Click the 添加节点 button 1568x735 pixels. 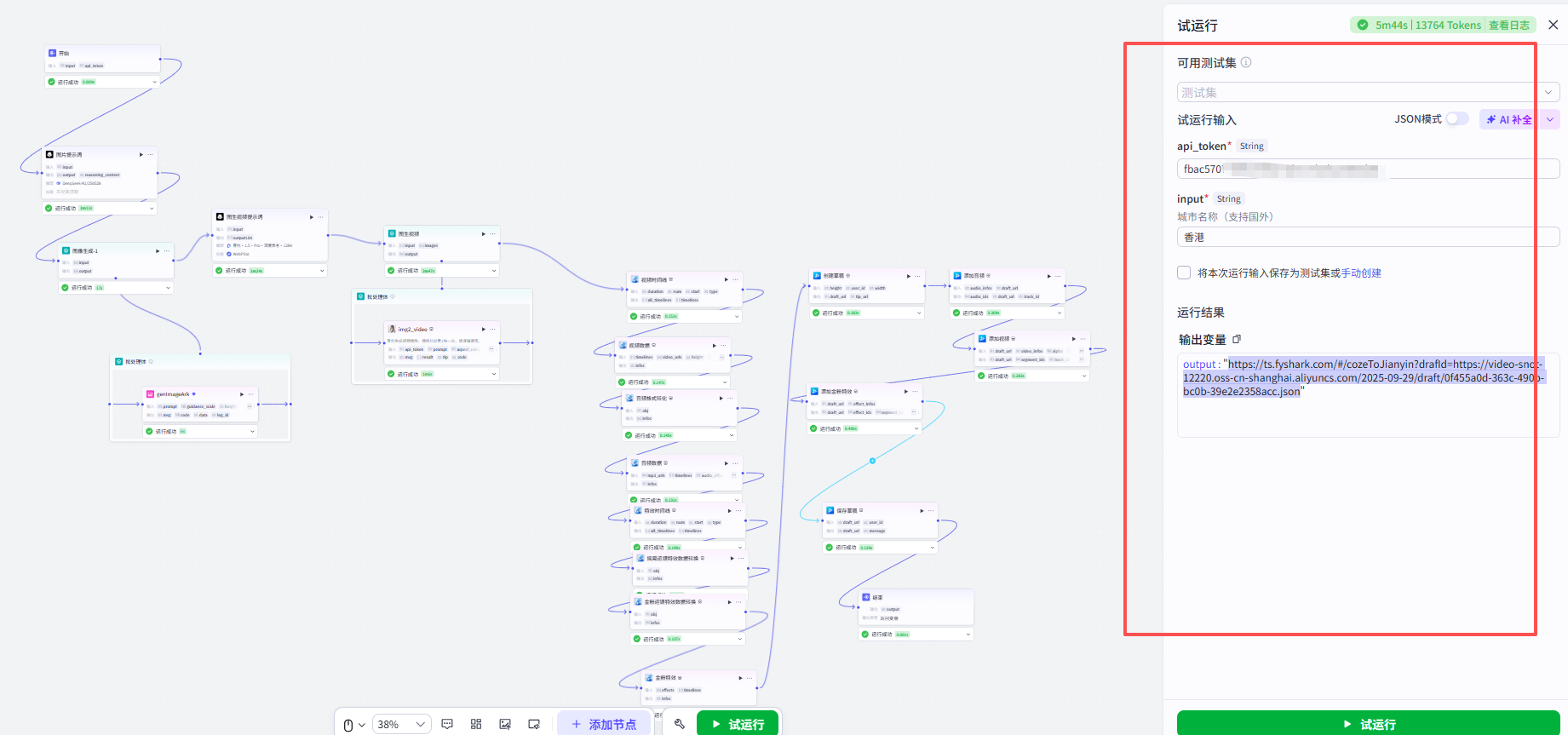point(604,724)
